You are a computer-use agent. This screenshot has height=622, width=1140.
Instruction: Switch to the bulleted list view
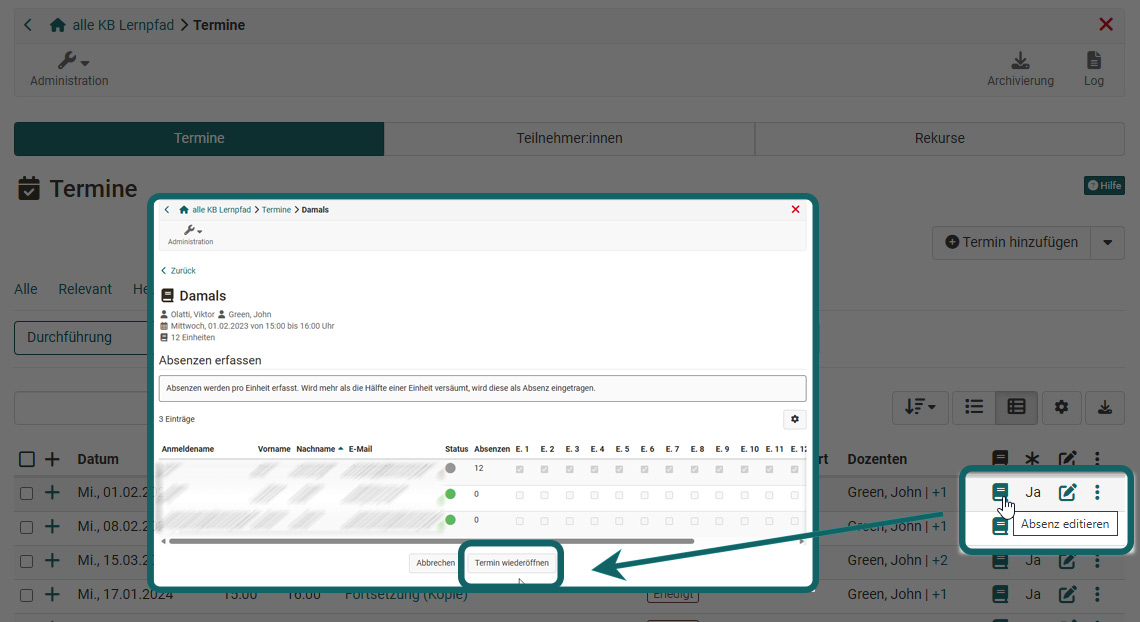point(973,407)
